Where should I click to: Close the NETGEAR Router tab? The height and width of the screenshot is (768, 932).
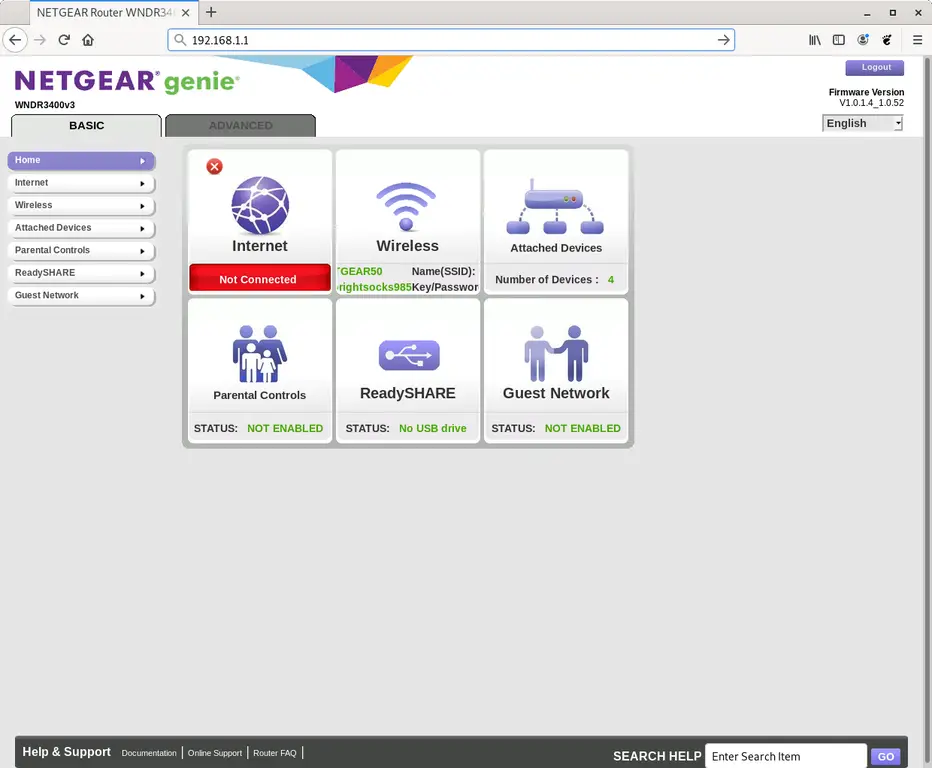185,12
